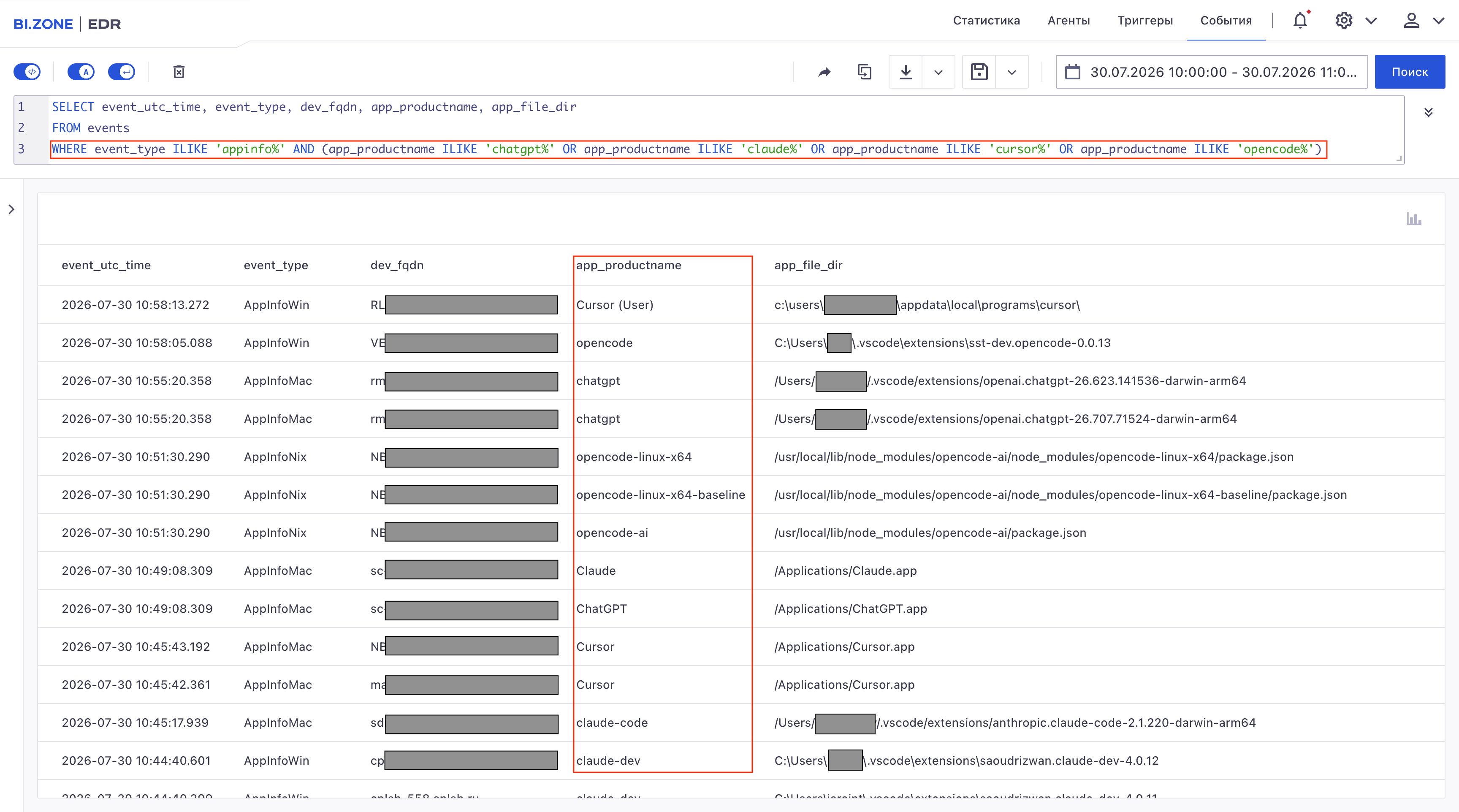This screenshot has height=812, width=1459.
Task: Sort by the app_file_dir column header
Action: 808,265
